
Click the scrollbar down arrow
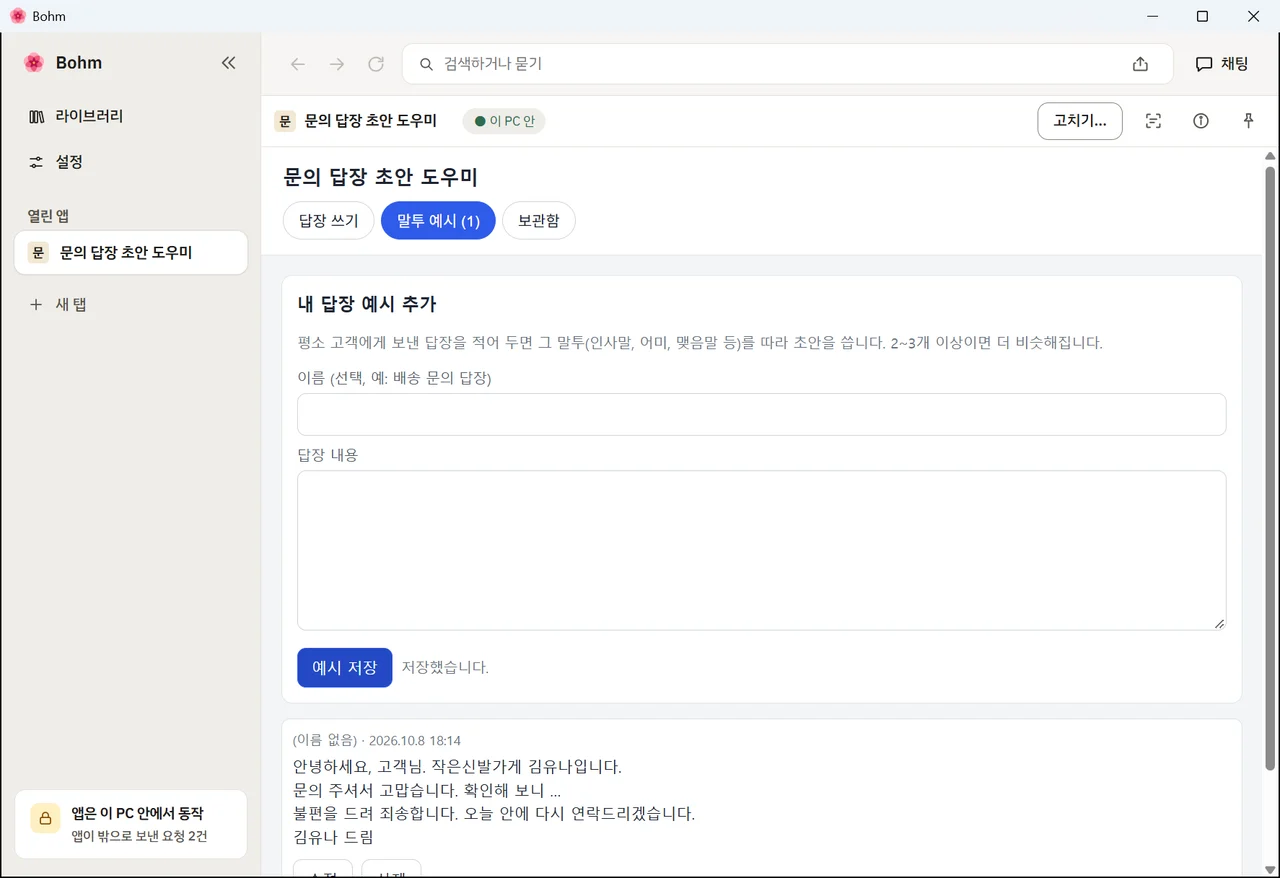pos(1270,869)
